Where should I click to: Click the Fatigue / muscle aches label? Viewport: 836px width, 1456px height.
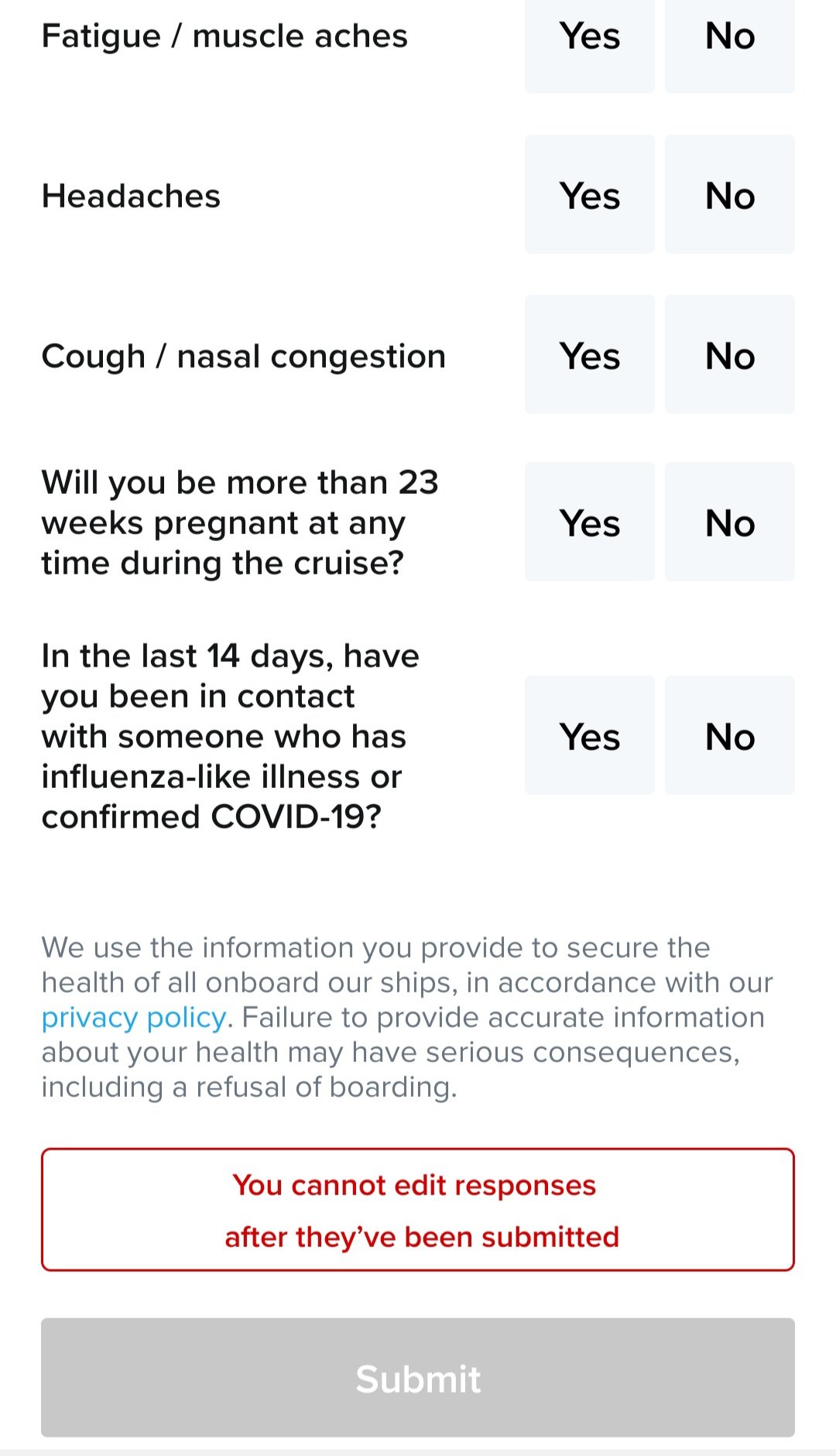pyautogui.click(x=224, y=36)
